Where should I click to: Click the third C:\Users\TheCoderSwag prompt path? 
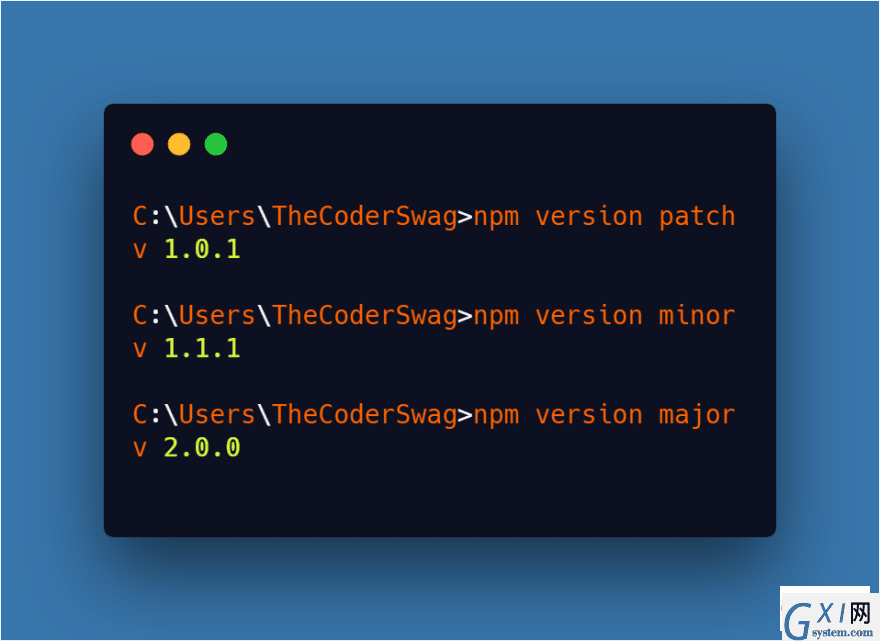coord(295,415)
